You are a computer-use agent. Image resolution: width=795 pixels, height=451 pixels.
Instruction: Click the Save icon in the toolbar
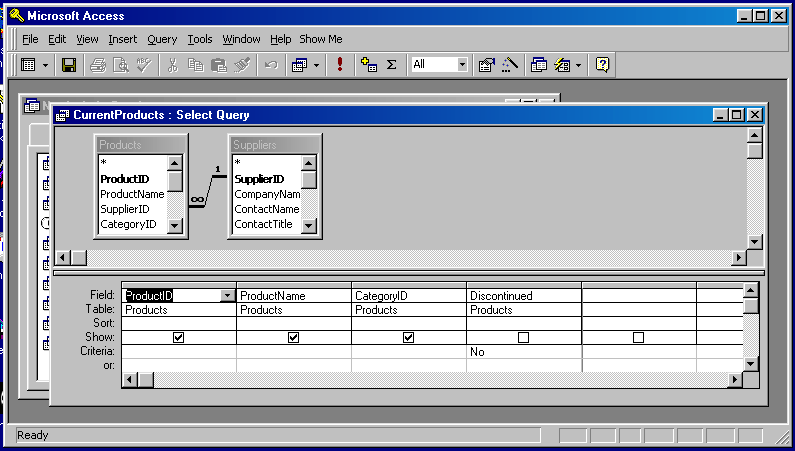[69, 65]
